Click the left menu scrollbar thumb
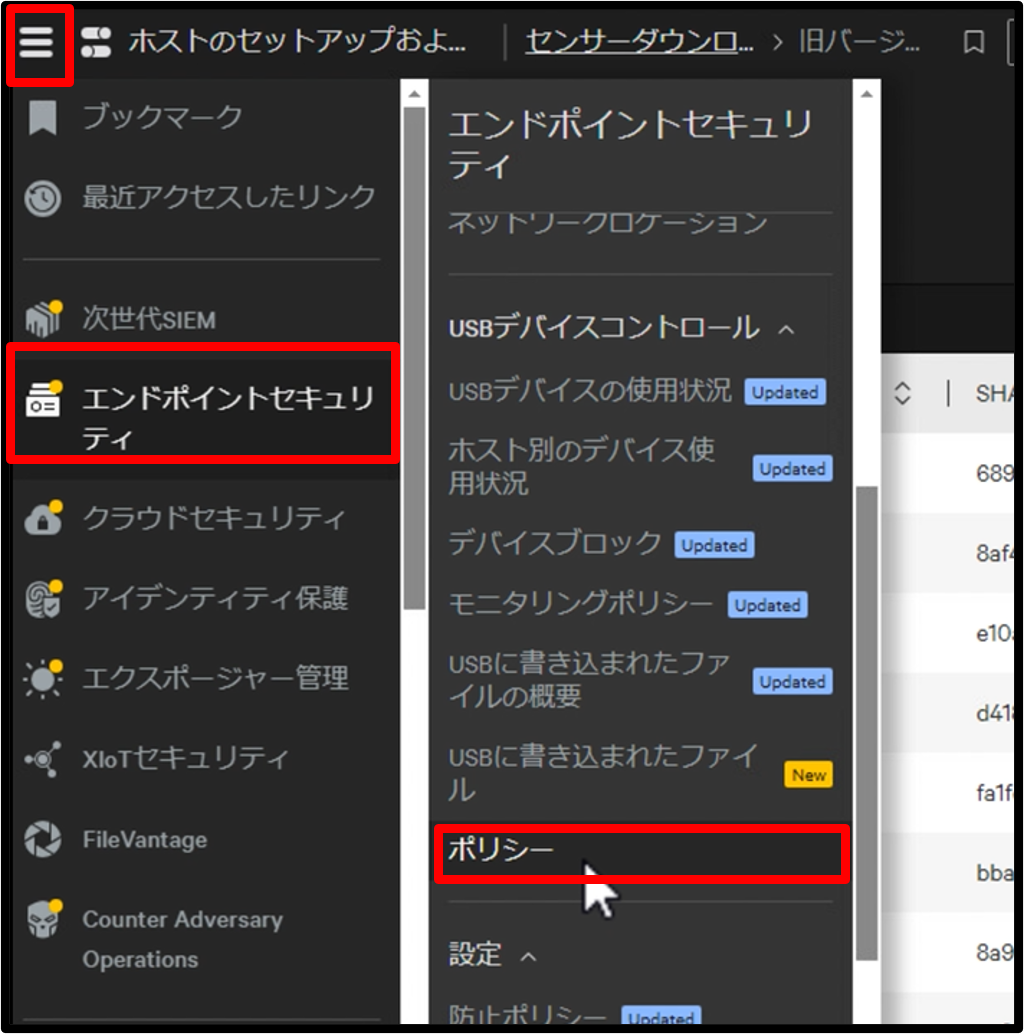Screen dimensions: 1024x1034 coord(414,358)
